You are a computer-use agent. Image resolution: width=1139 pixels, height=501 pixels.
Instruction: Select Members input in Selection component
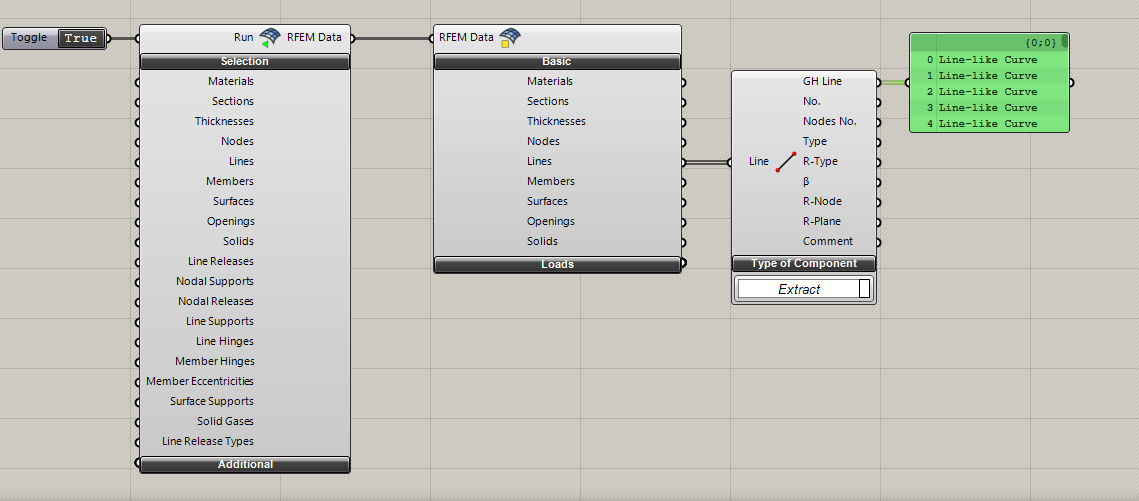pos(230,181)
